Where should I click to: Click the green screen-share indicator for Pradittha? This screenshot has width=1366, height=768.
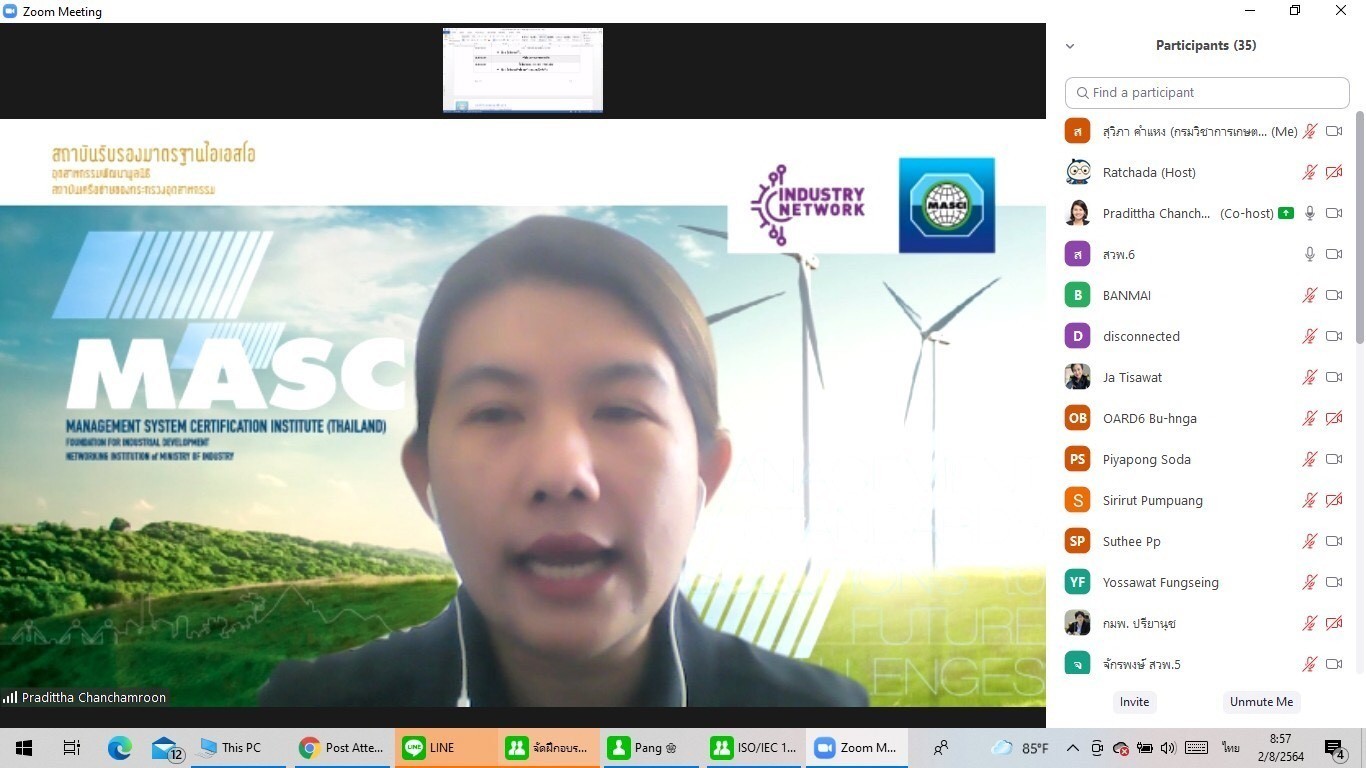tap(1286, 213)
